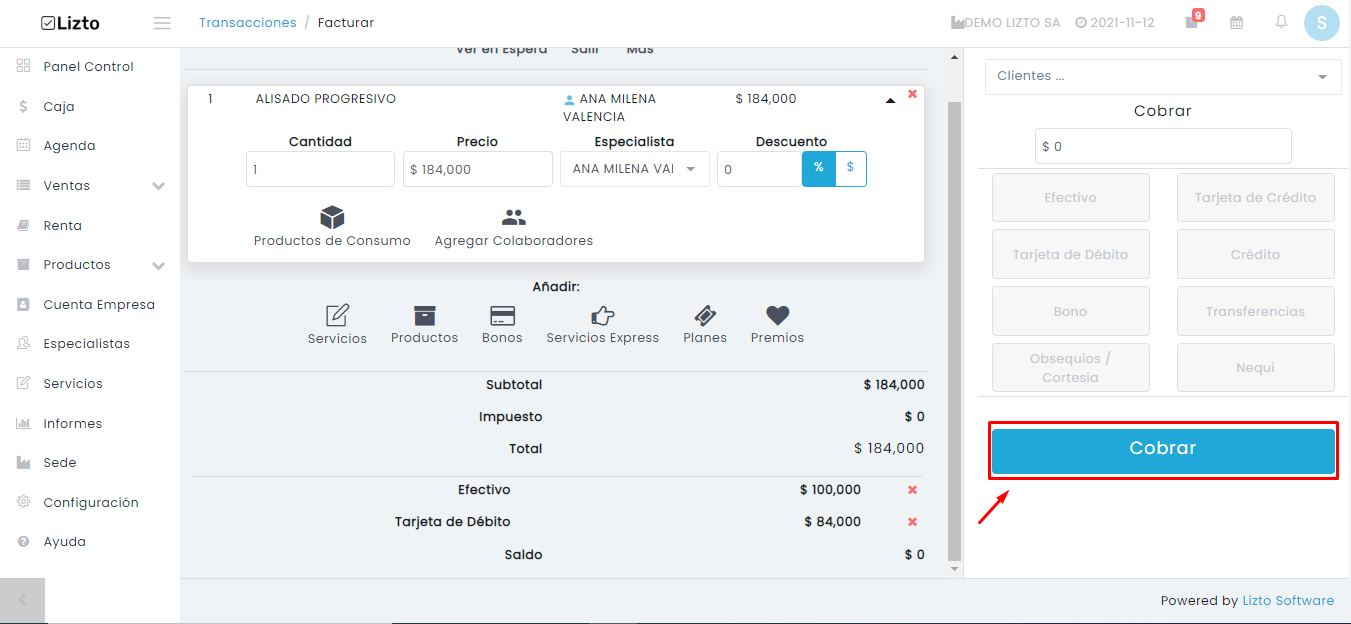
Task: Remove Efectivo payment line
Action: [x=912, y=490]
